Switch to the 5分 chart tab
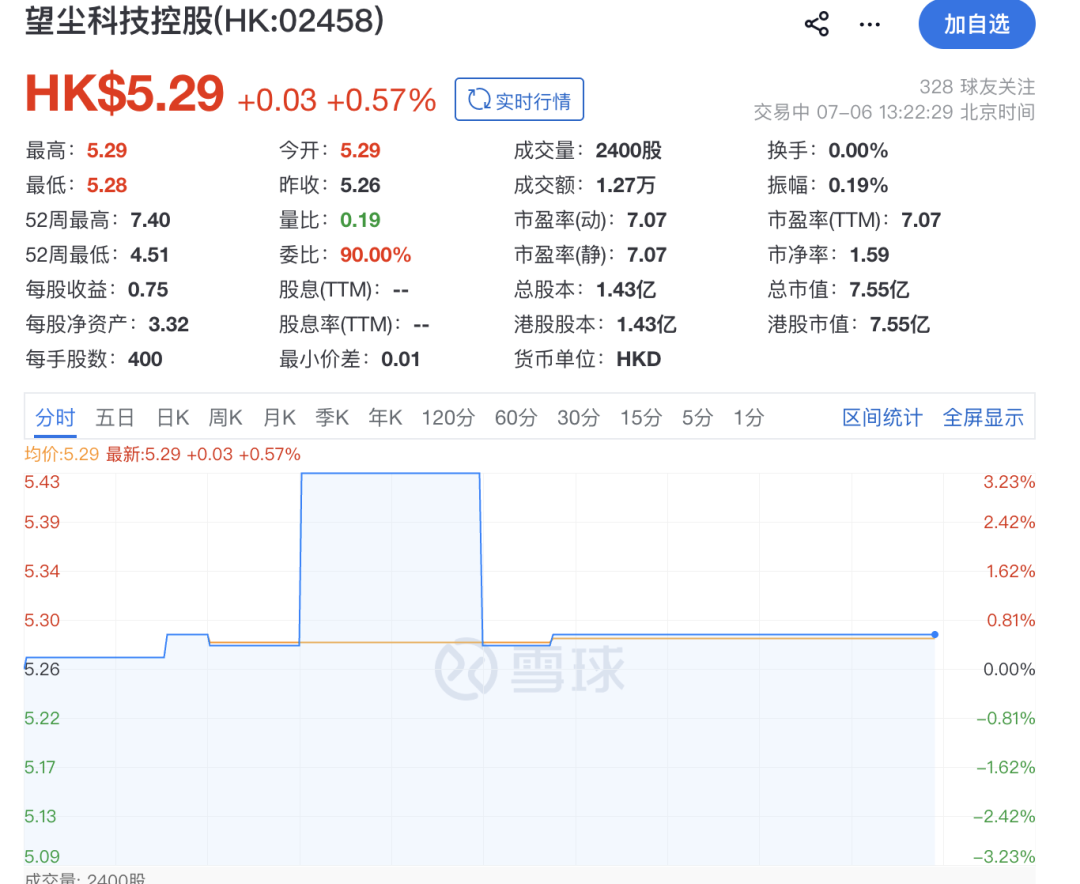 (x=697, y=418)
